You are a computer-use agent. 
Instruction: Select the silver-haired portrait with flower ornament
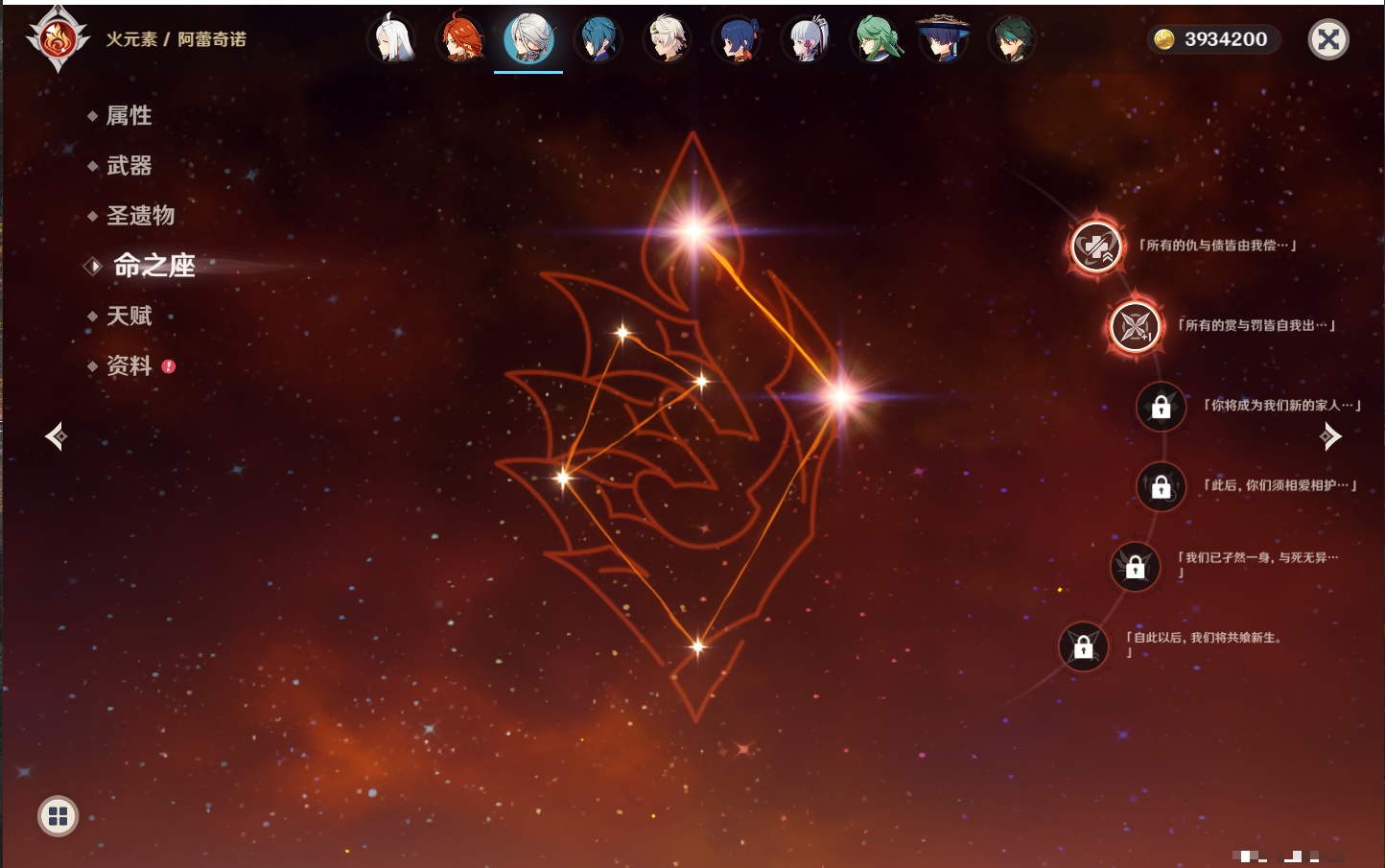pyautogui.click(x=806, y=39)
